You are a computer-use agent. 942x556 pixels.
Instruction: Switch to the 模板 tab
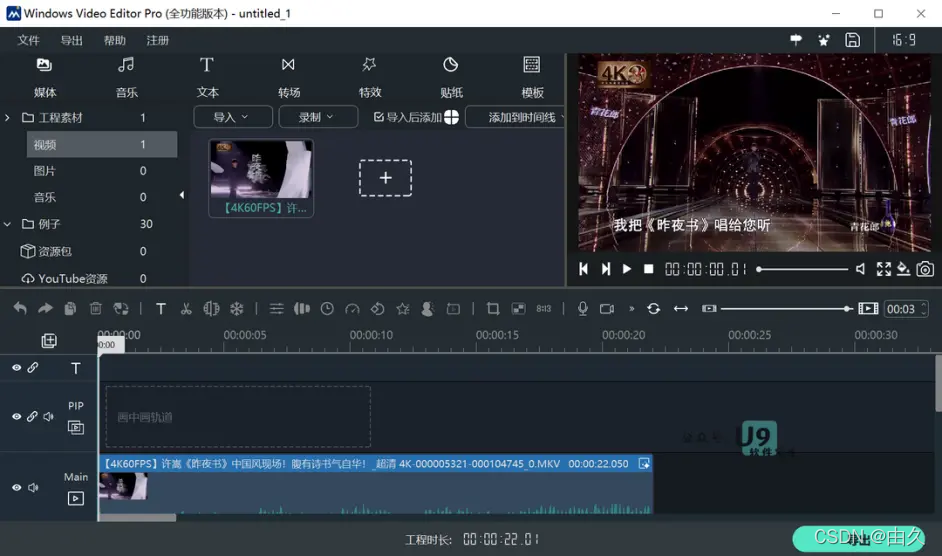click(x=532, y=77)
